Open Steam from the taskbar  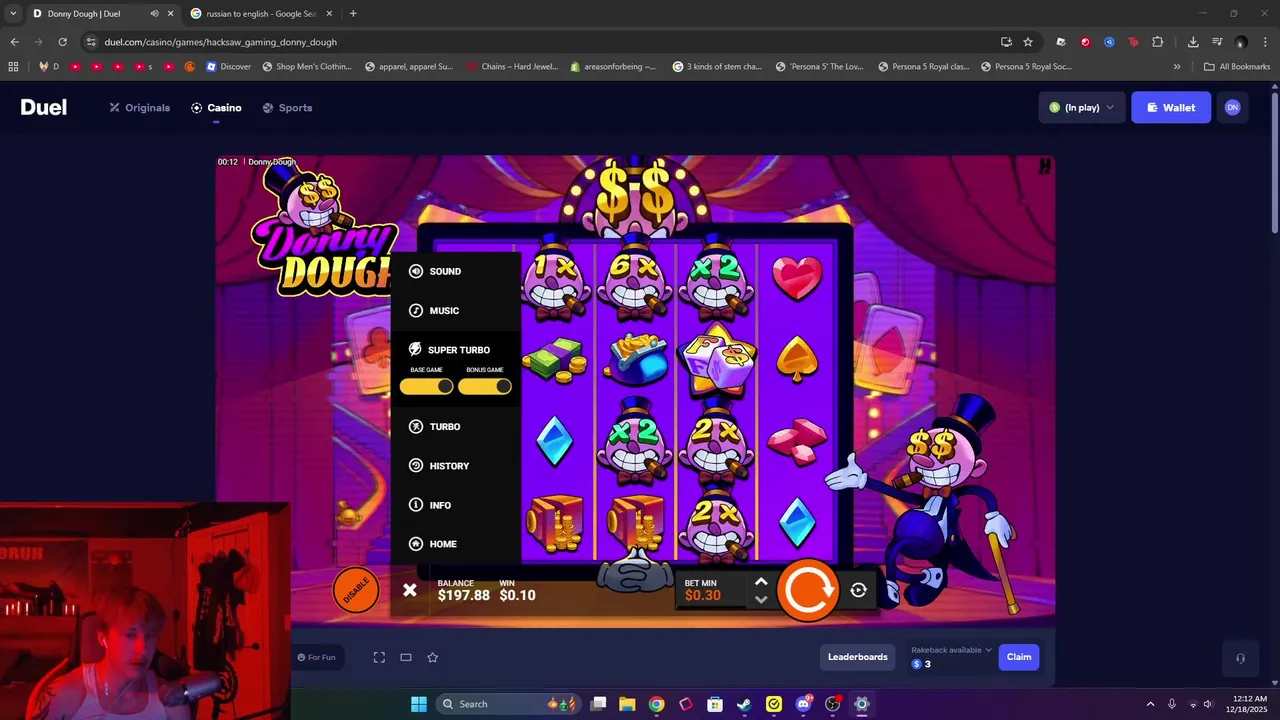[744, 704]
